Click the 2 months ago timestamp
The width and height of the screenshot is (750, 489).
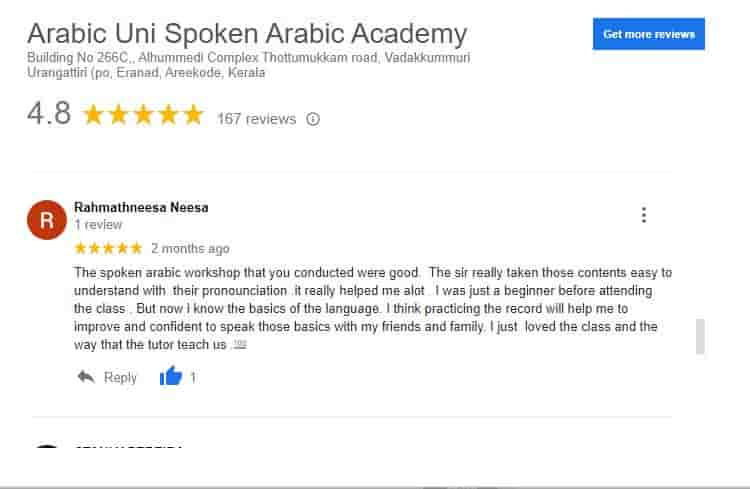pos(190,249)
